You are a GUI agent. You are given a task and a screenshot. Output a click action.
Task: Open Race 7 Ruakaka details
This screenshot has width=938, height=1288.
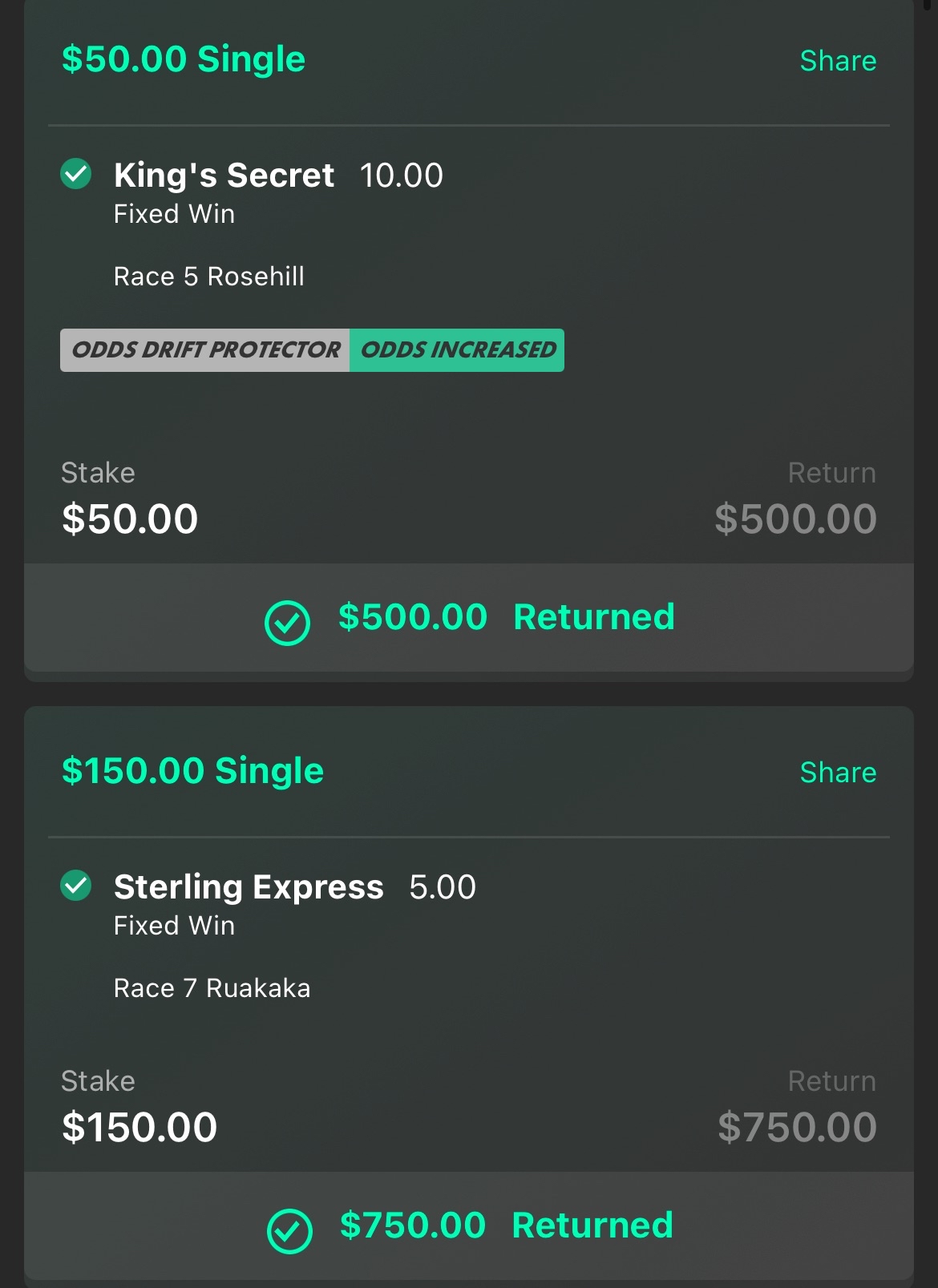click(212, 988)
